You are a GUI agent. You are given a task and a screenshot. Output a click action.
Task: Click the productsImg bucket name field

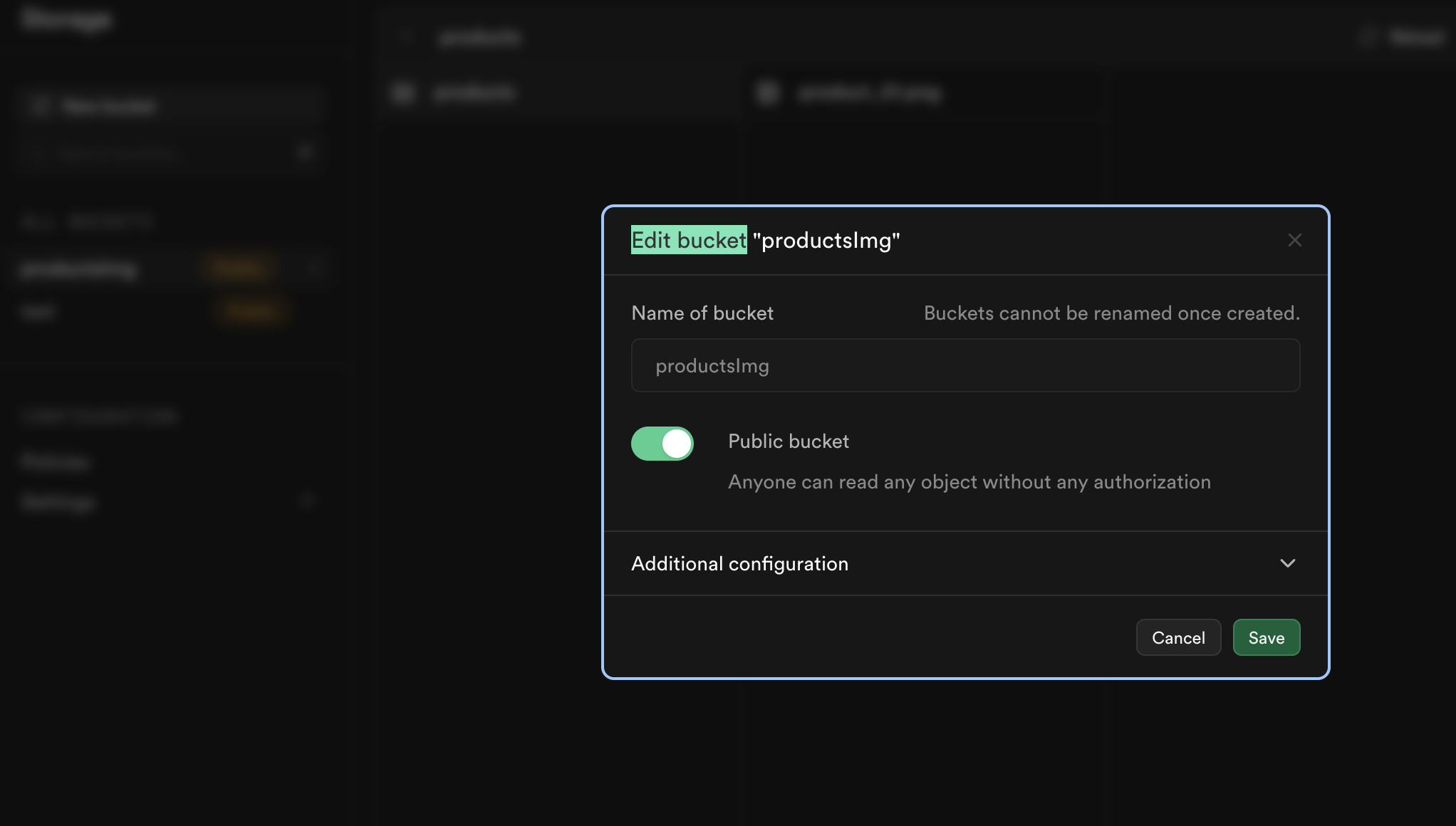click(x=965, y=365)
